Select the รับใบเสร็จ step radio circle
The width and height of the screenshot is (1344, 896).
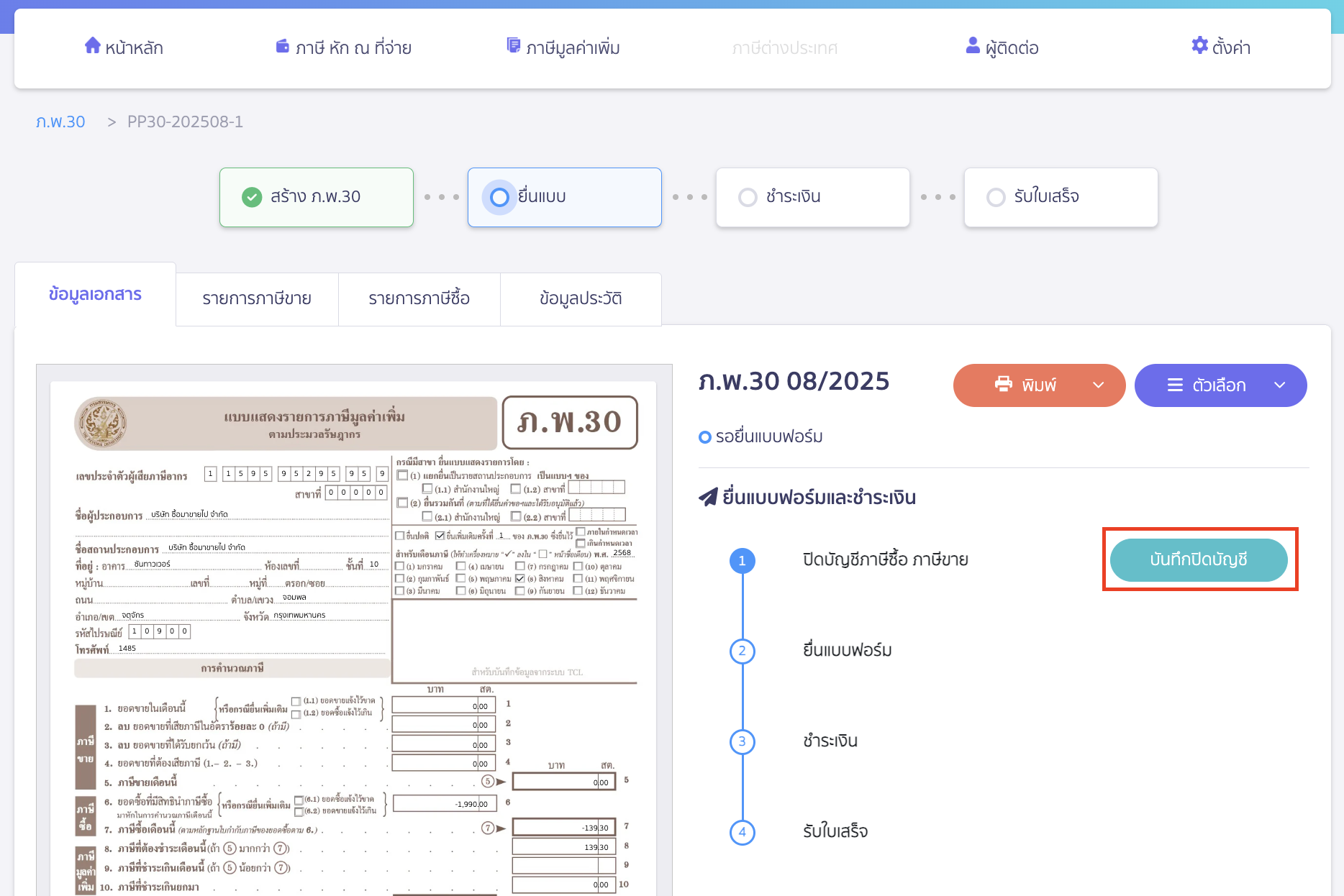click(x=996, y=197)
